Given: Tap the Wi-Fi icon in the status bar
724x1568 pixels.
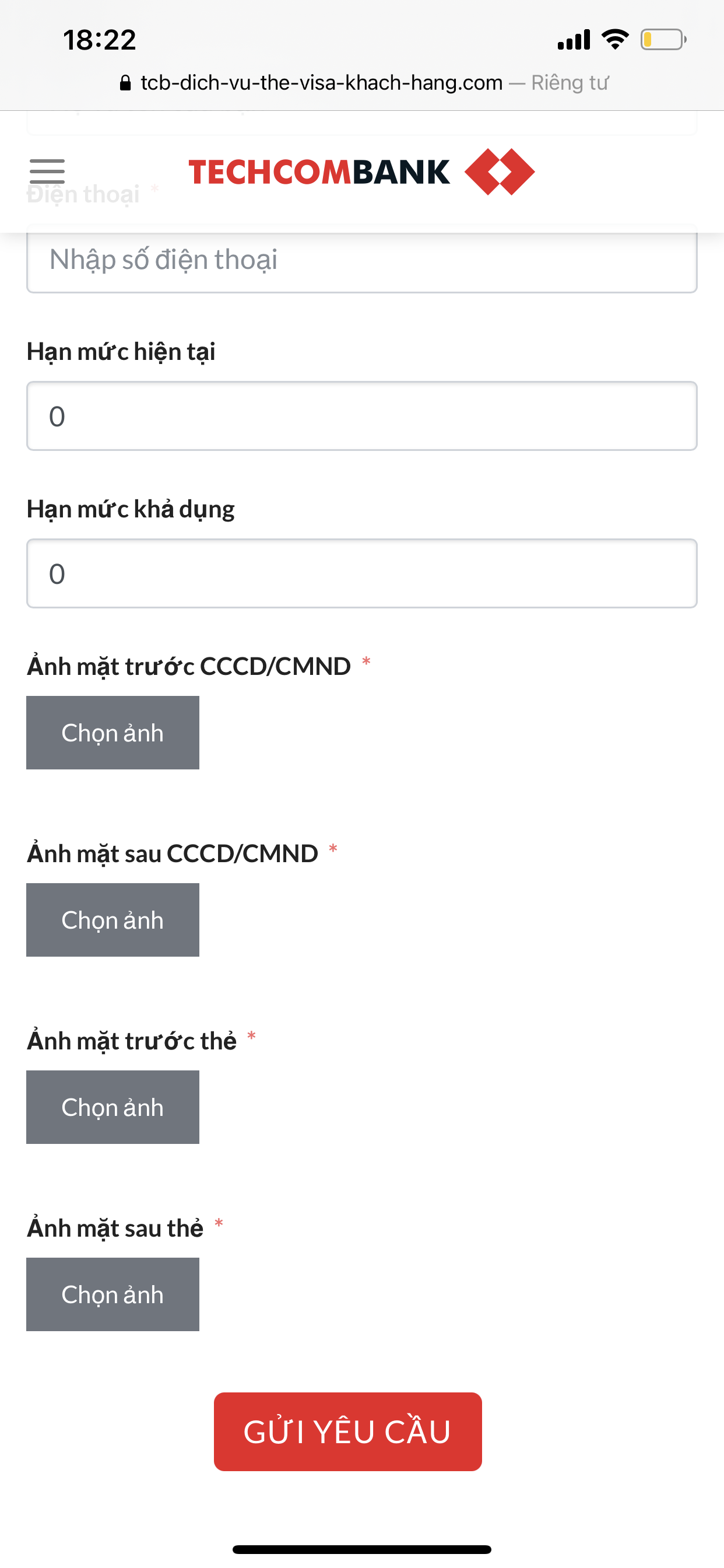Looking at the screenshot, I should [x=614, y=38].
